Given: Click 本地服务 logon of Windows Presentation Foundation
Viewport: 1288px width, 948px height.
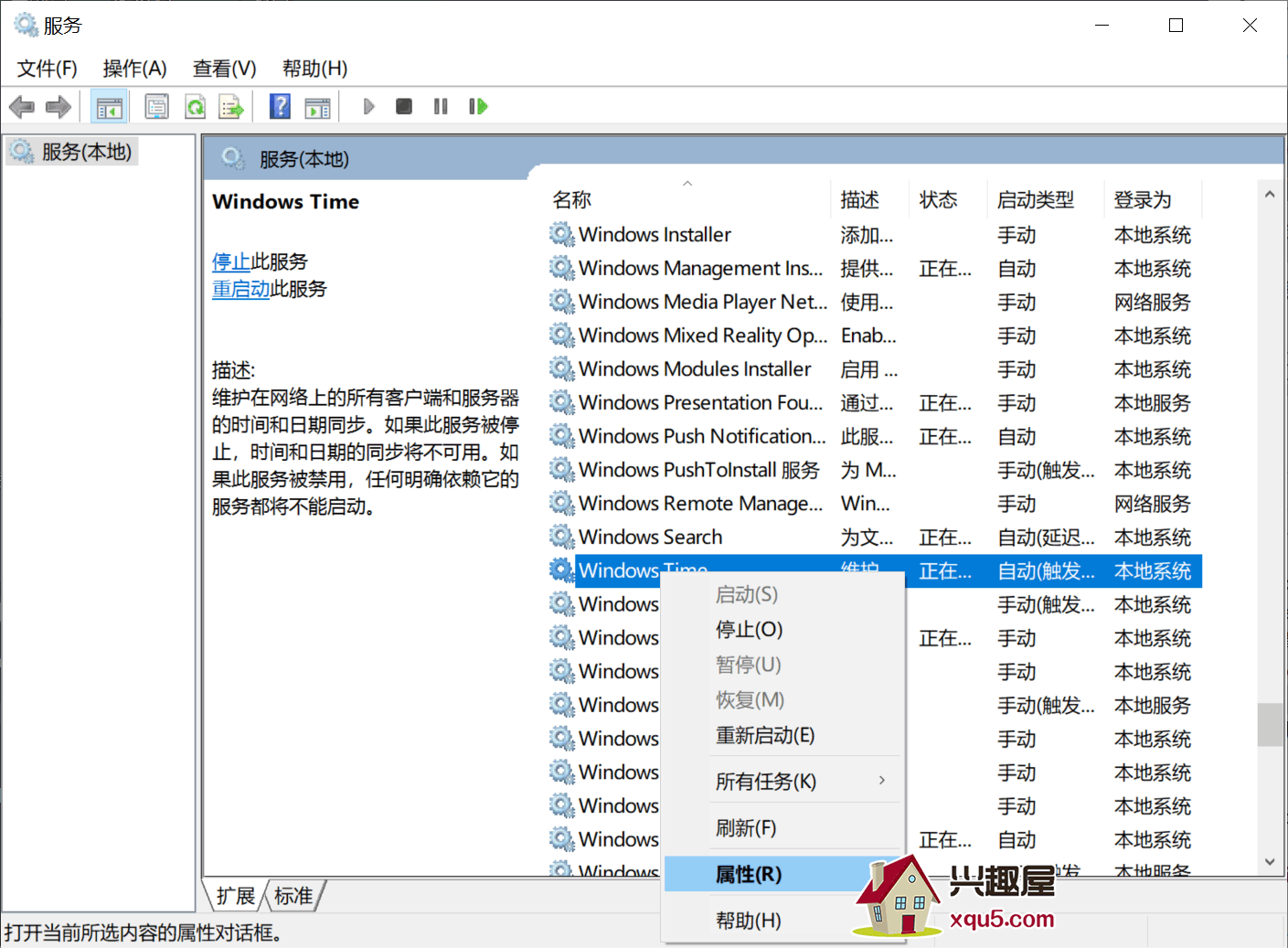Looking at the screenshot, I should point(1153,403).
